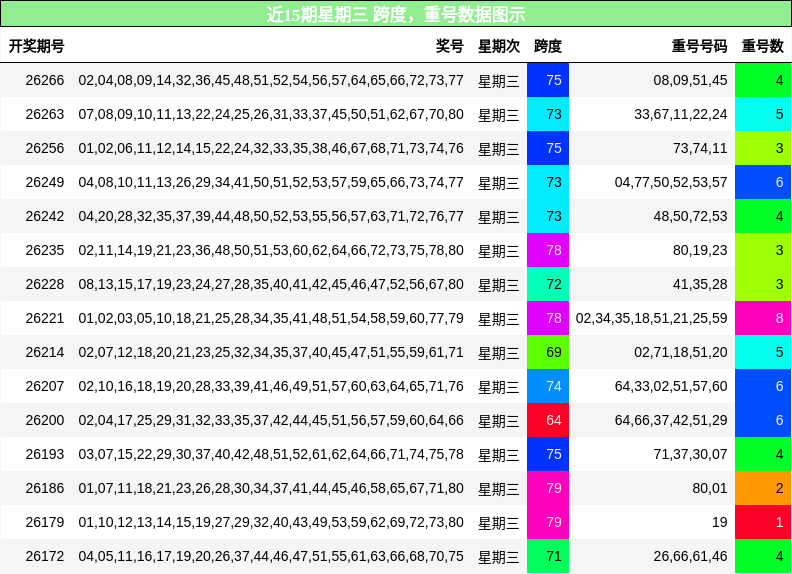Click the magenta span cell 78 for 26235
This screenshot has height=574, width=792.
[548, 250]
